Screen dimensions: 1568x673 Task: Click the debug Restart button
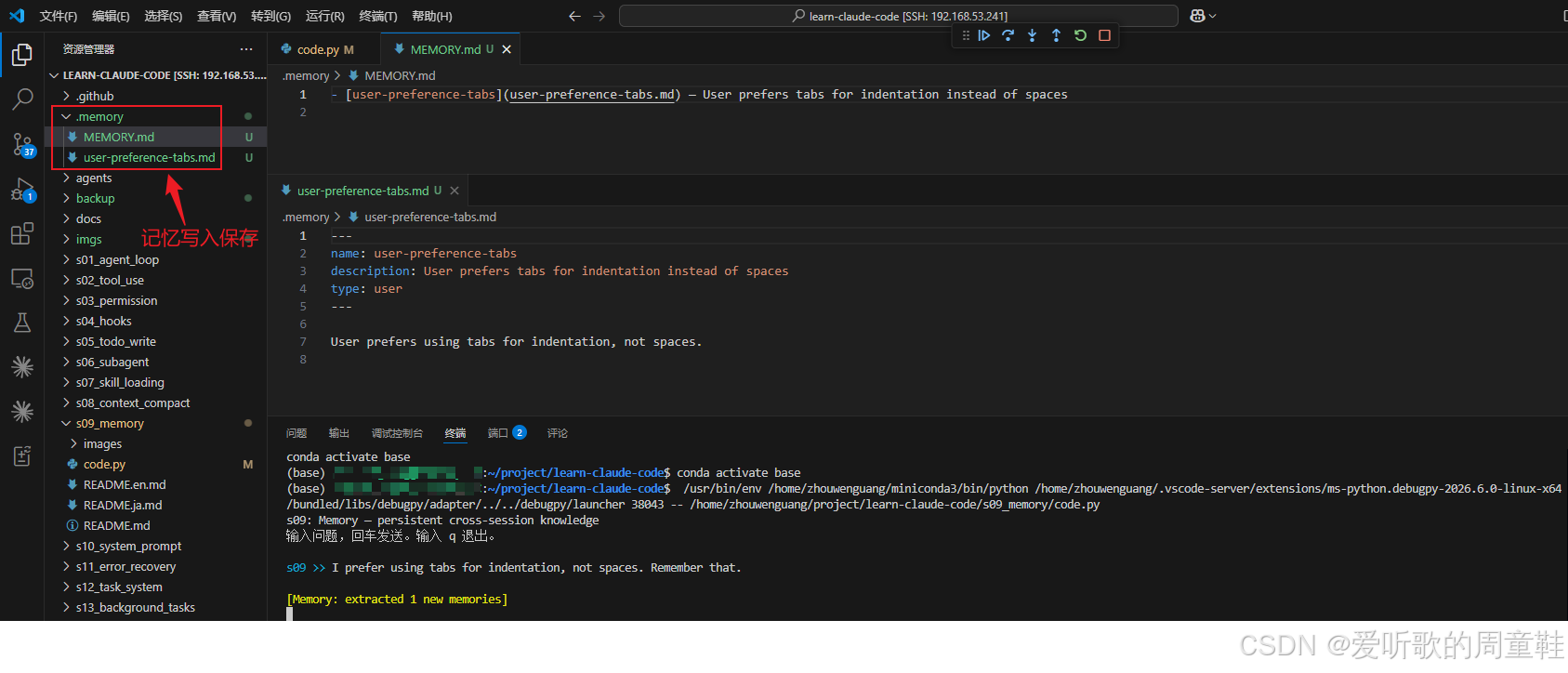pyautogui.click(x=1080, y=35)
